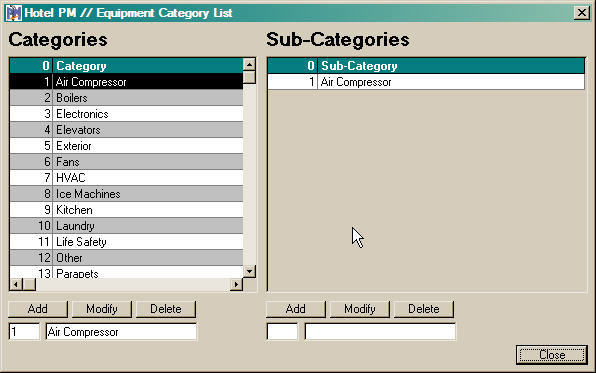This screenshot has width=596, height=373.
Task: Select the Exterior category row
Action: point(126,146)
